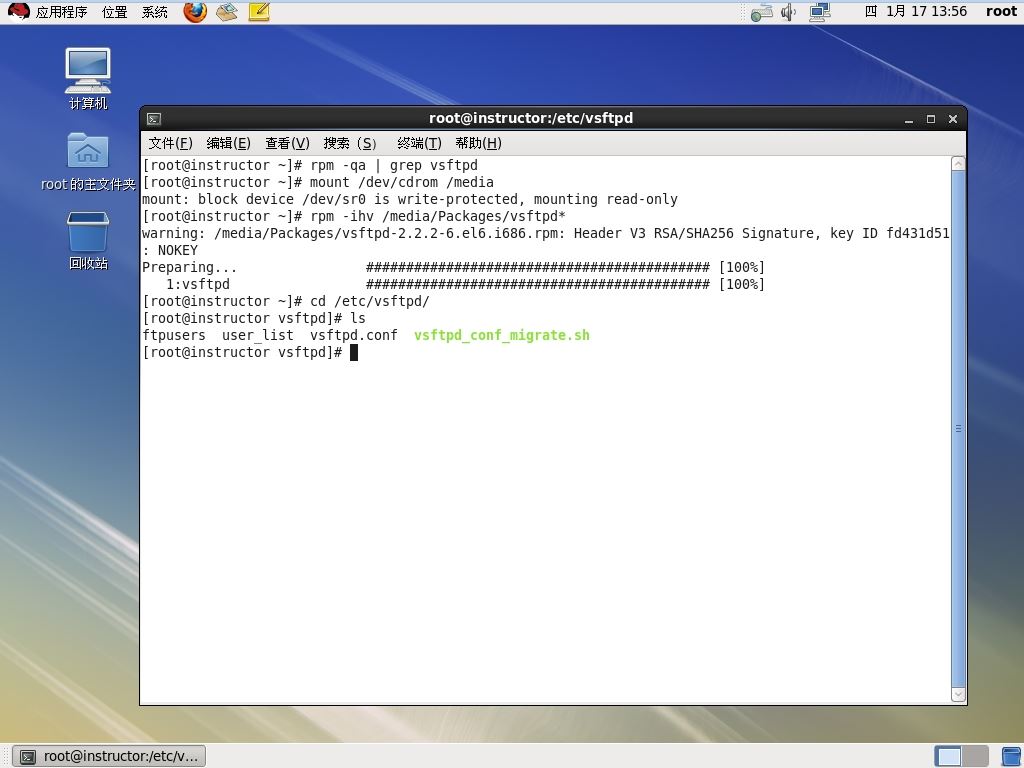Open the 计算机 desktop icon
Viewport: 1024px width, 768px height.
(88, 78)
